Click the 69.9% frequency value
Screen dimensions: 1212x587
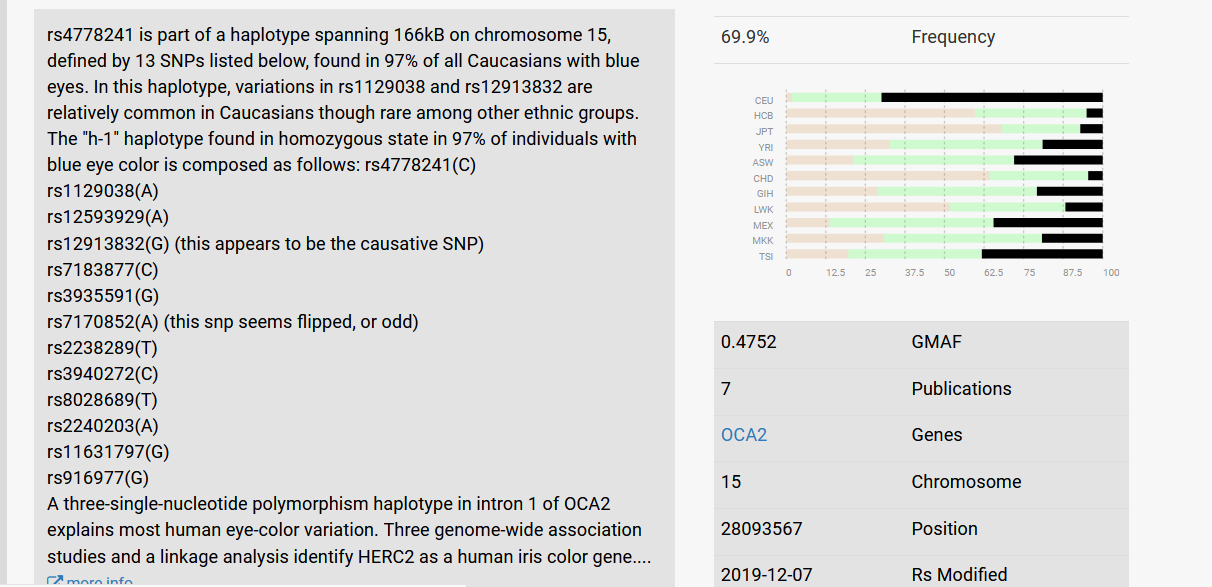coord(745,37)
